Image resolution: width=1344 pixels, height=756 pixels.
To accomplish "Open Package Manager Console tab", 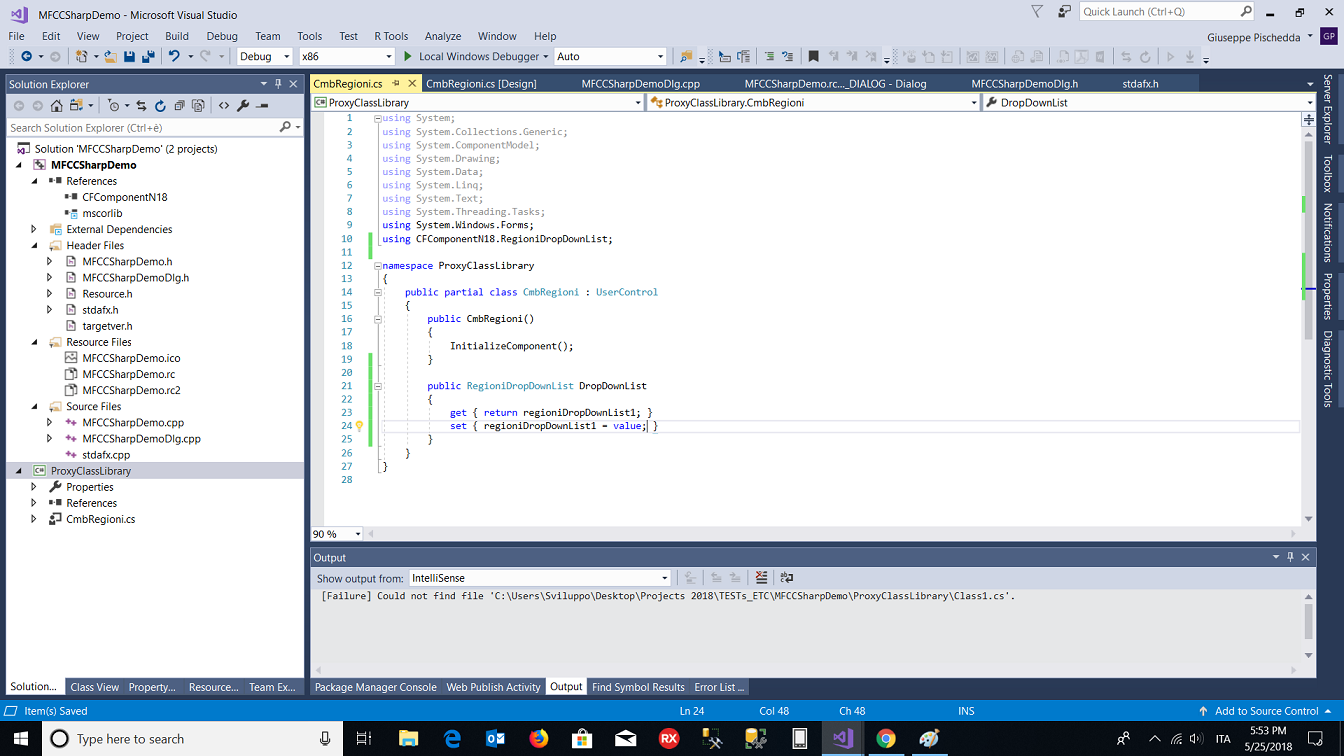I will coord(376,687).
